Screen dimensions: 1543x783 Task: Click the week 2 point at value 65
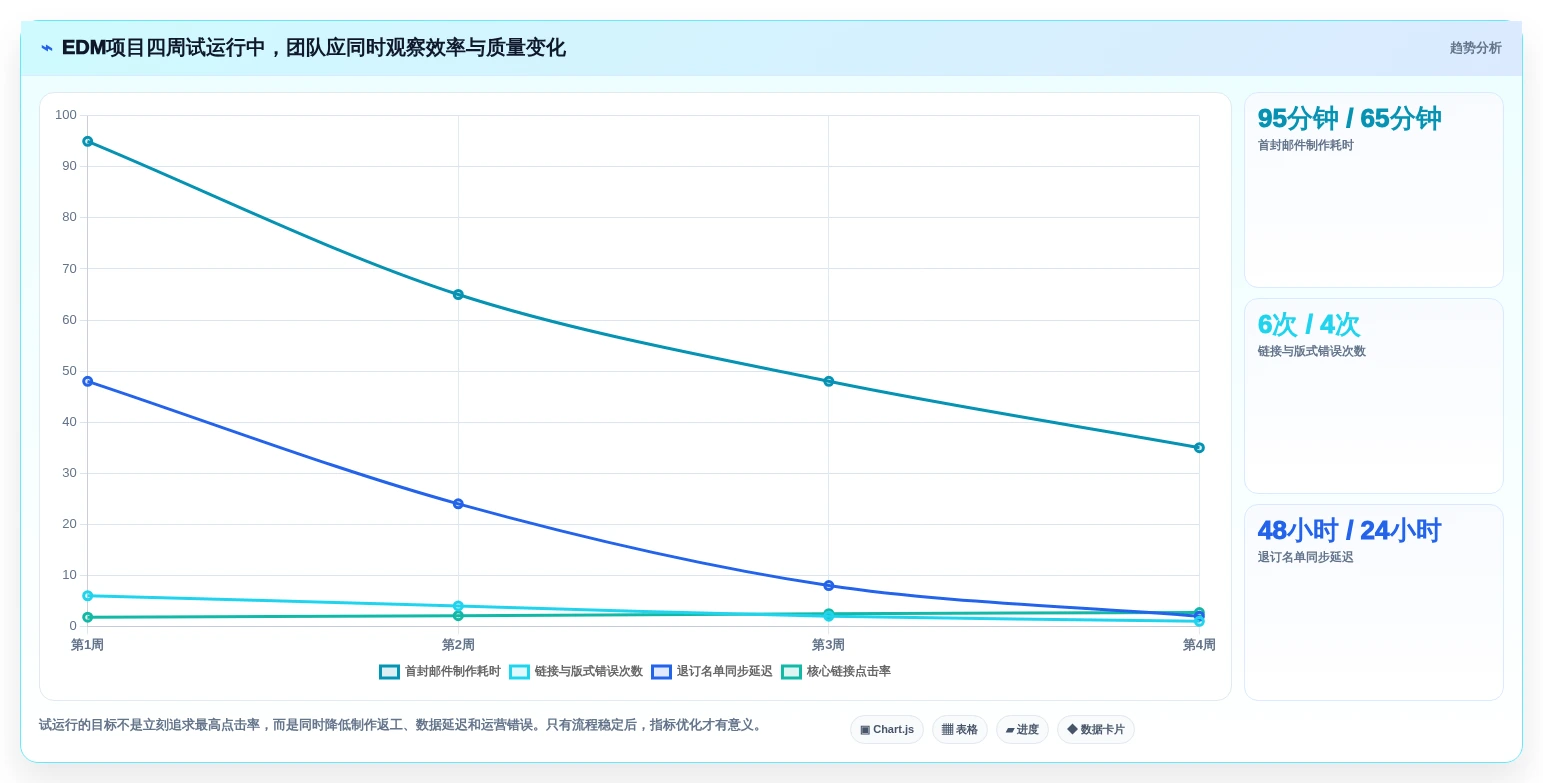458,295
